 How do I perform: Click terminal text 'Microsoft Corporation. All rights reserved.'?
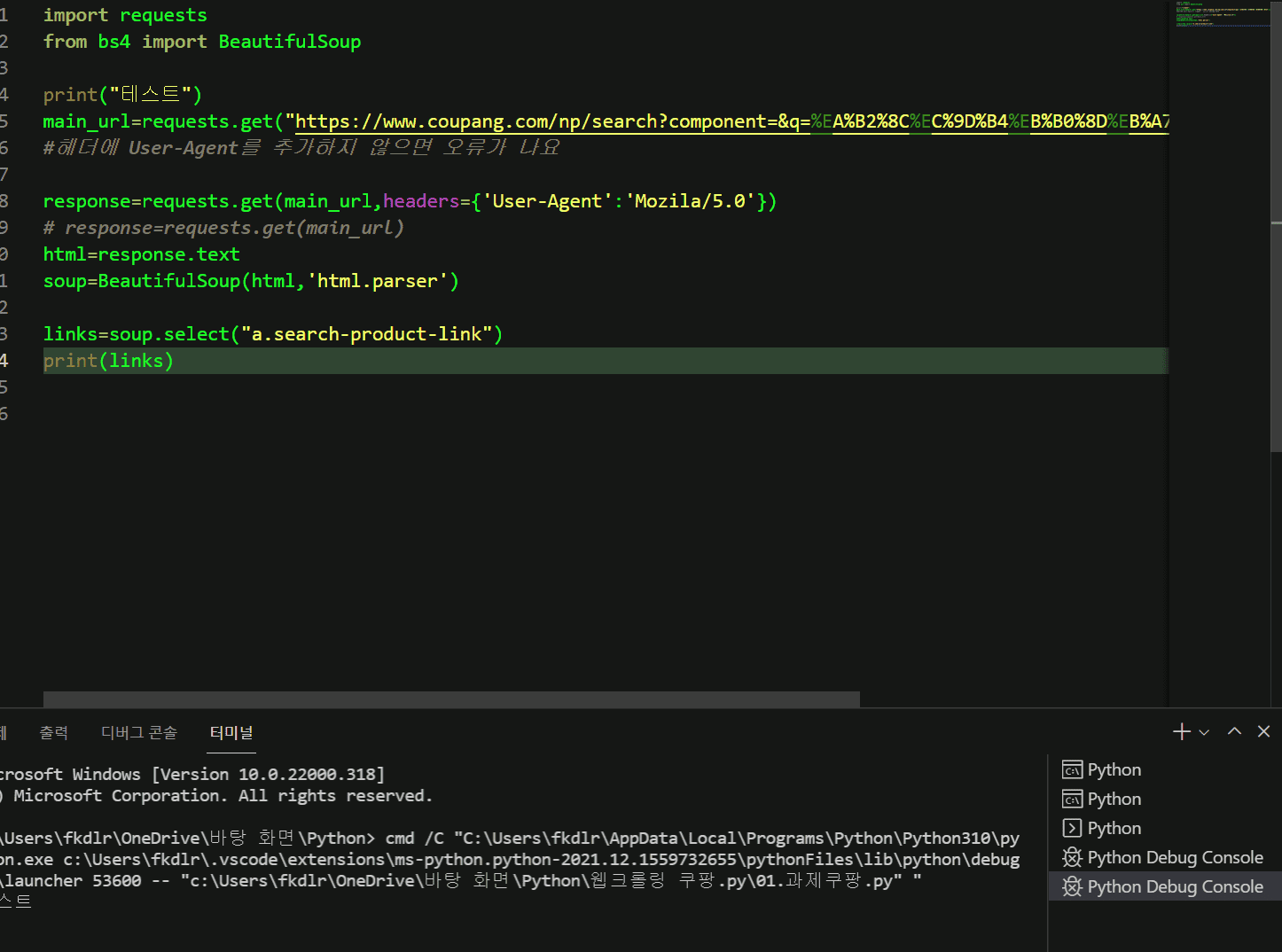click(x=223, y=795)
